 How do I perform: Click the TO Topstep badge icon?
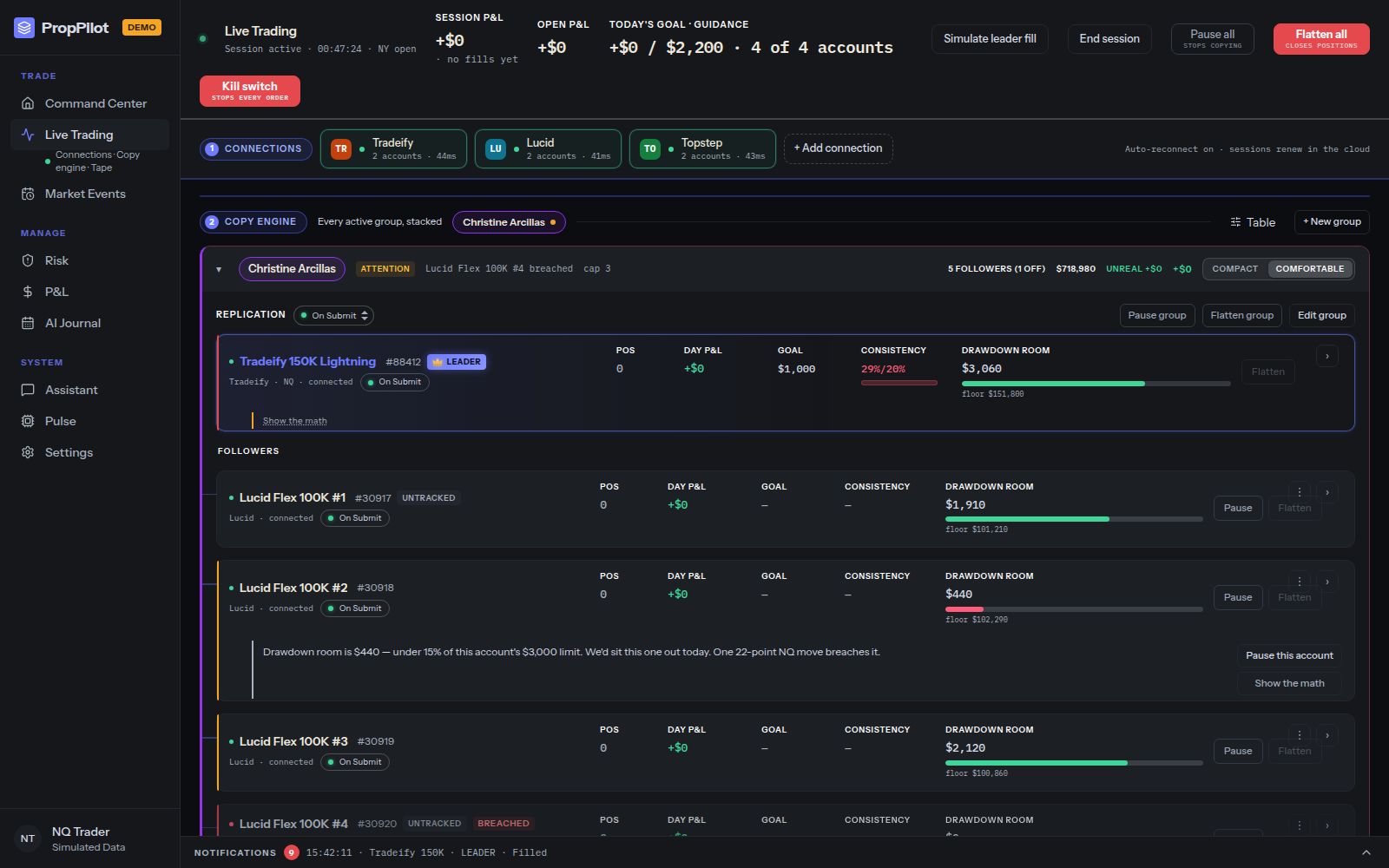(x=650, y=148)
